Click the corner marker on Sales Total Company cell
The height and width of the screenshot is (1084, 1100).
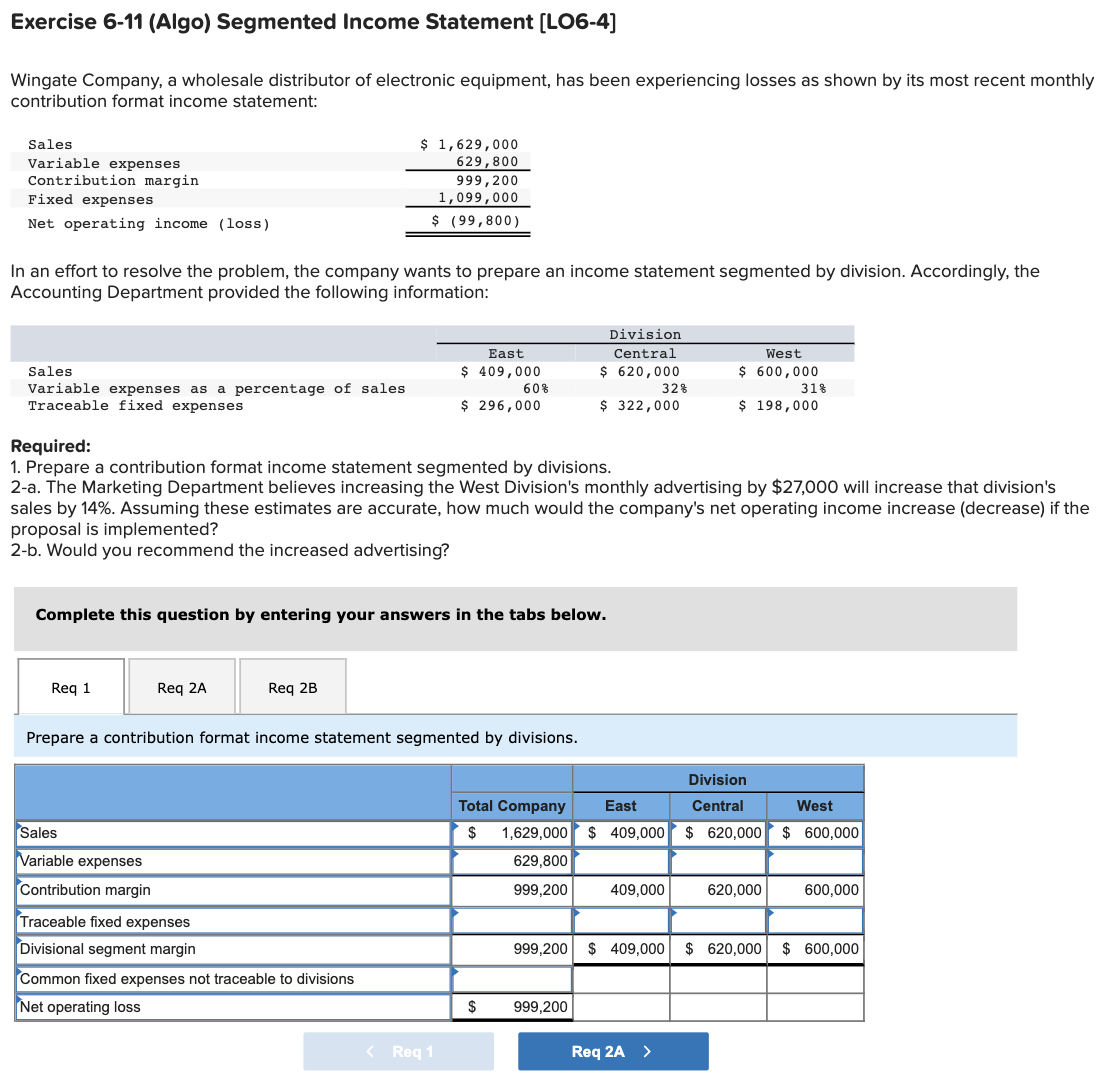coord(457,825)
